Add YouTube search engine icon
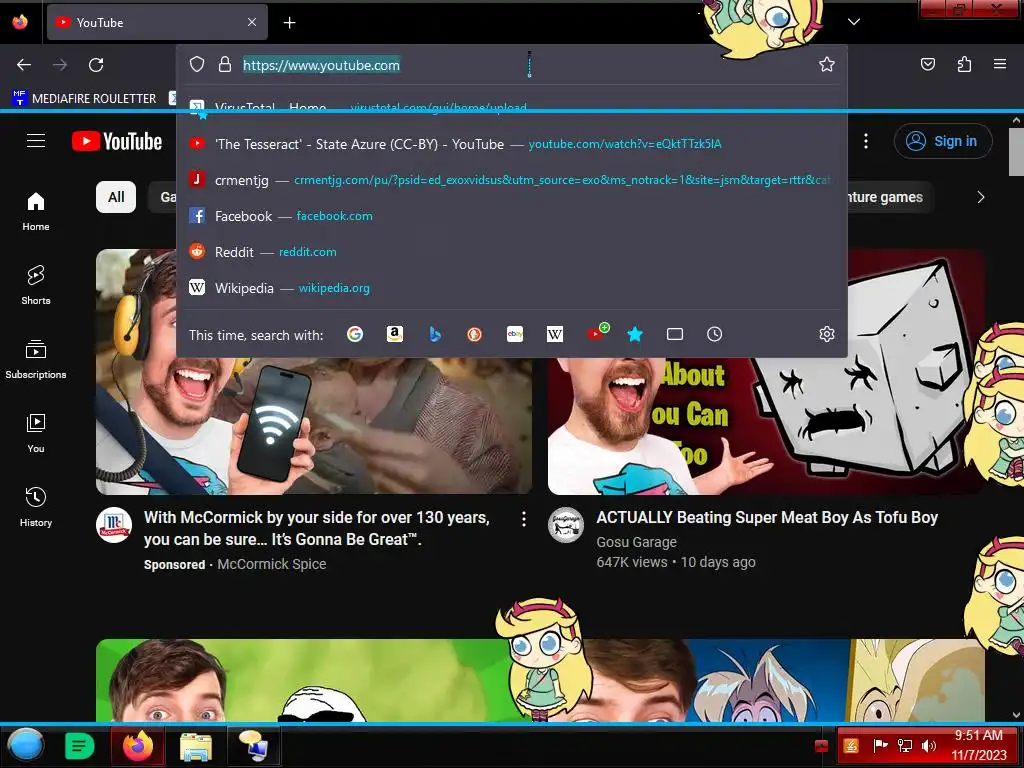The width and height of the screenshot is (1024, 768). coord(596,333)
